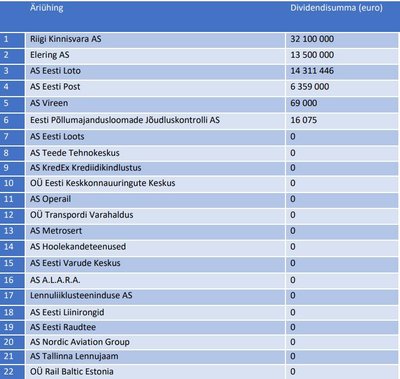Select OÜ Eesti Keskkonnauuringute Keskus row
The width and height of the screenshot is (400, 379).
click(x=200, y=183)
